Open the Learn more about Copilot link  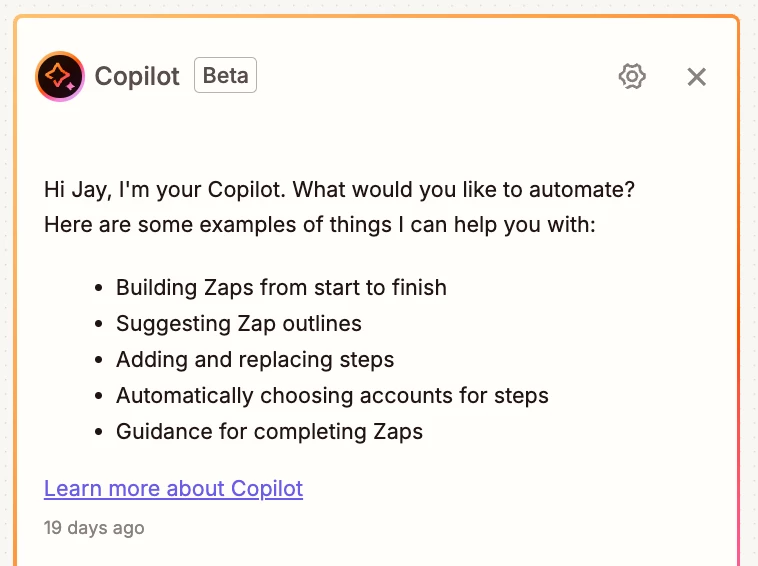click(x=174, y=488)
